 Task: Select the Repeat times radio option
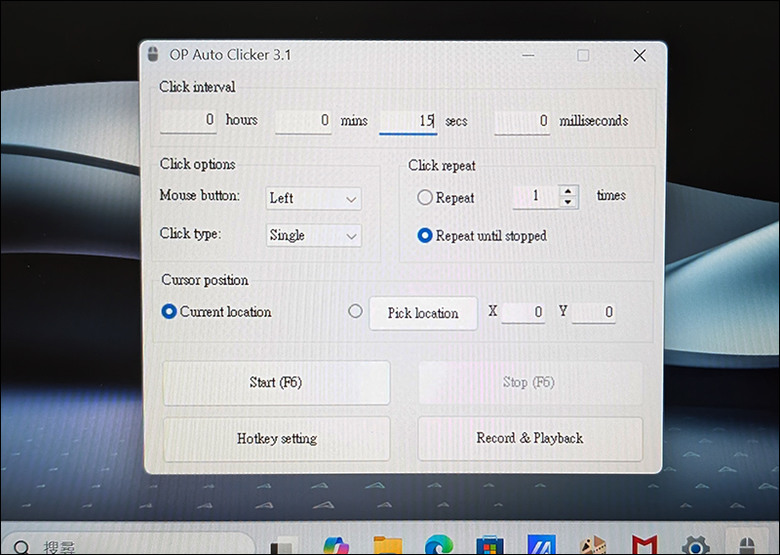point(424,197)
